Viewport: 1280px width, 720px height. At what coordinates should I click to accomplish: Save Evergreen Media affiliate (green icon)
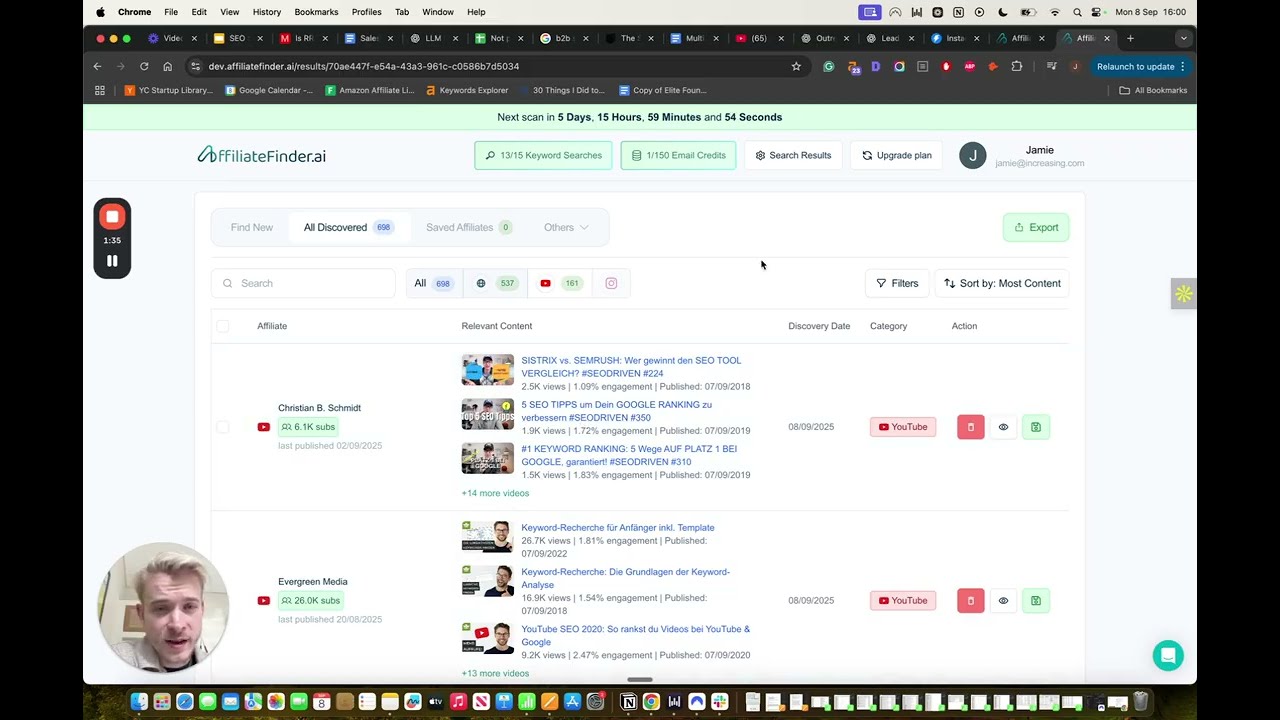click(1036, 600)
